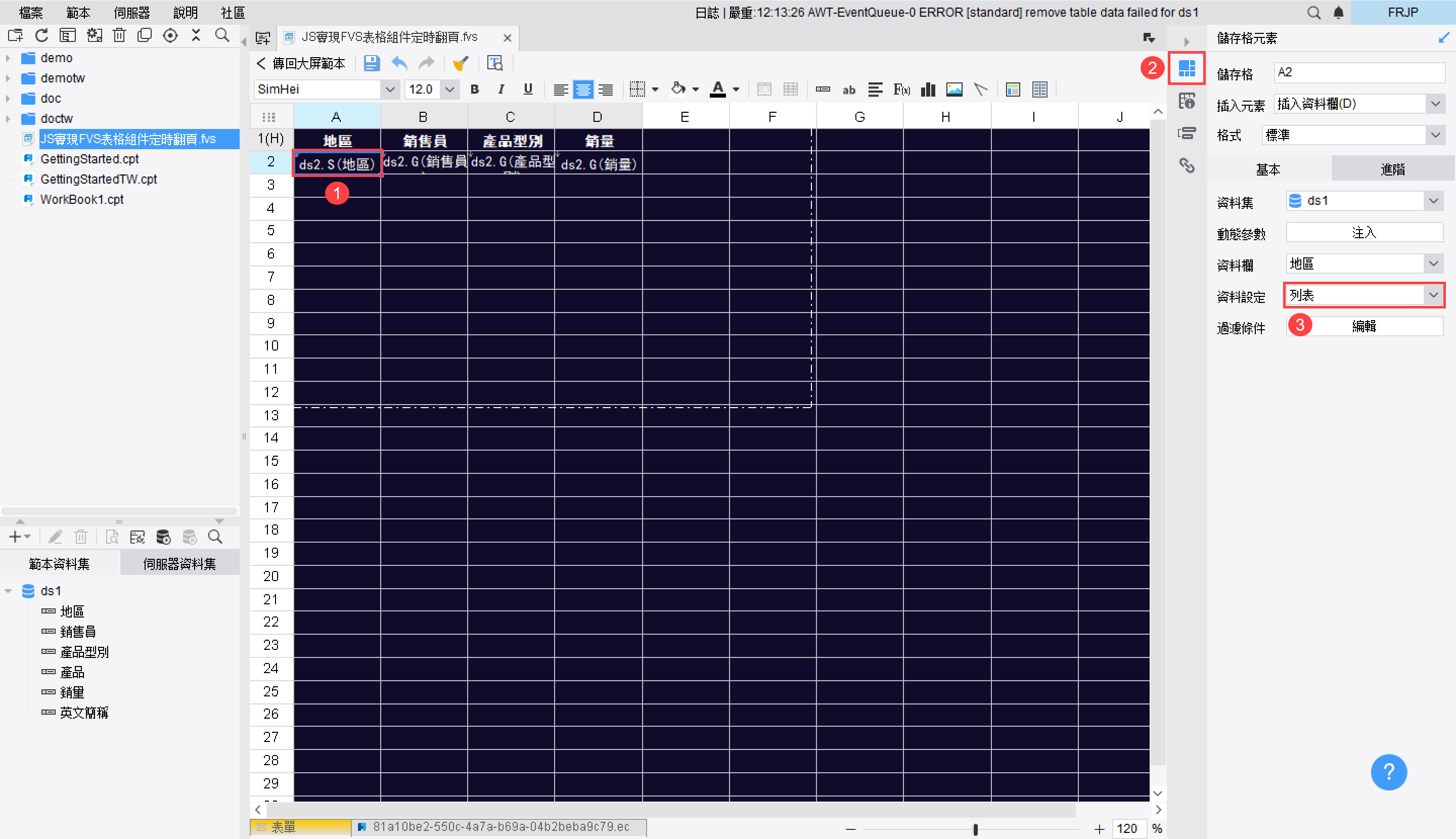Toggle italic formatting
This screenshot has width=1456, height=839.
(501, 90)
